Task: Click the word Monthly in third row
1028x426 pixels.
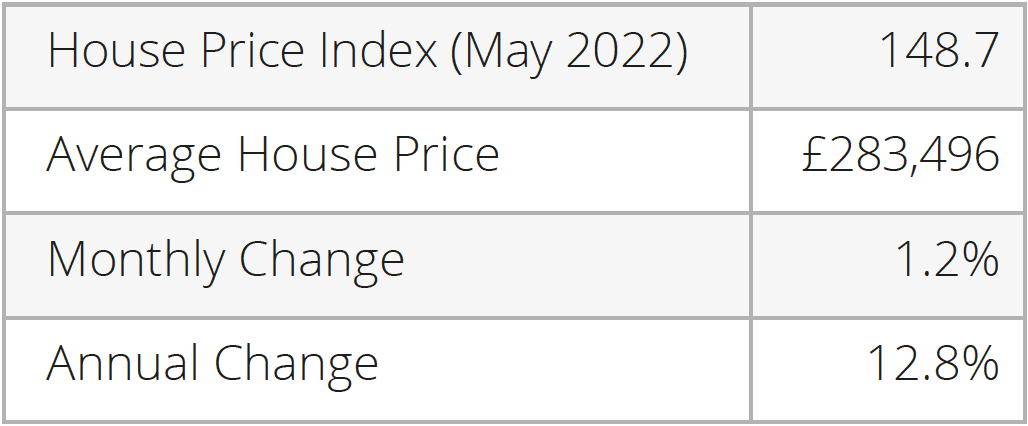Action: tap(136, 261)
